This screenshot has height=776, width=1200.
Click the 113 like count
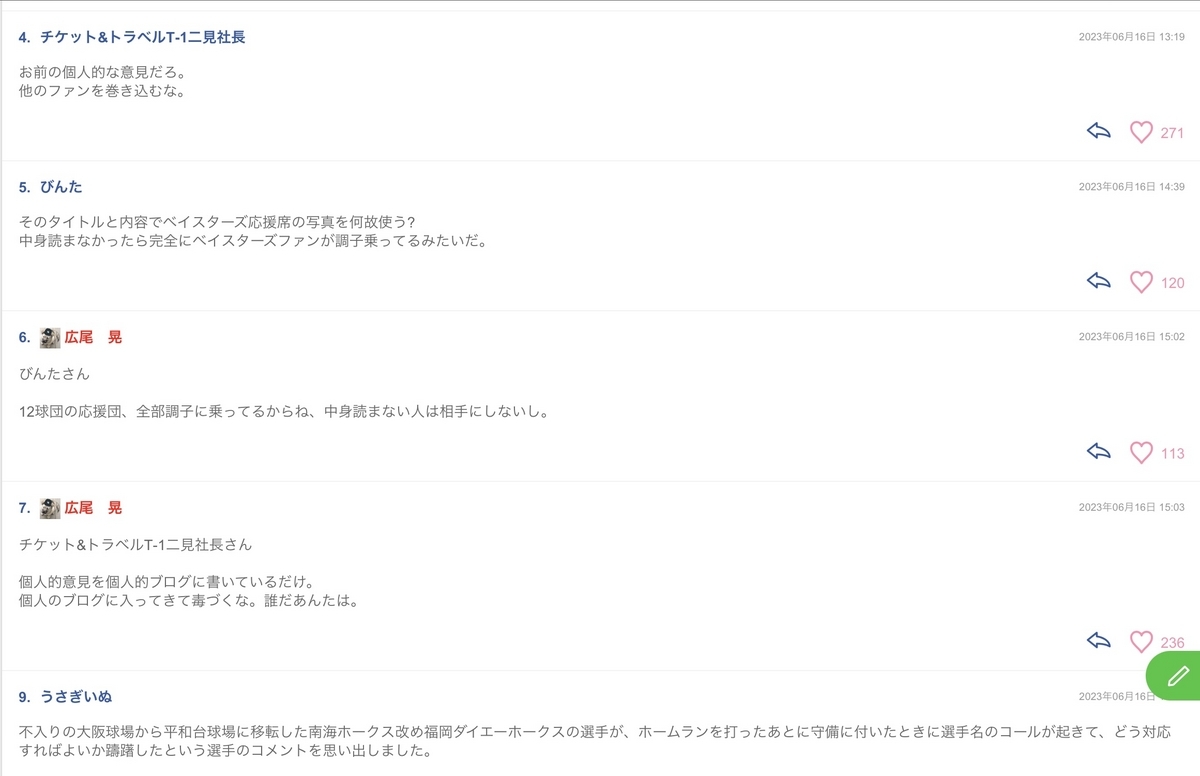pyautogui.click(x=1172, y=453)
